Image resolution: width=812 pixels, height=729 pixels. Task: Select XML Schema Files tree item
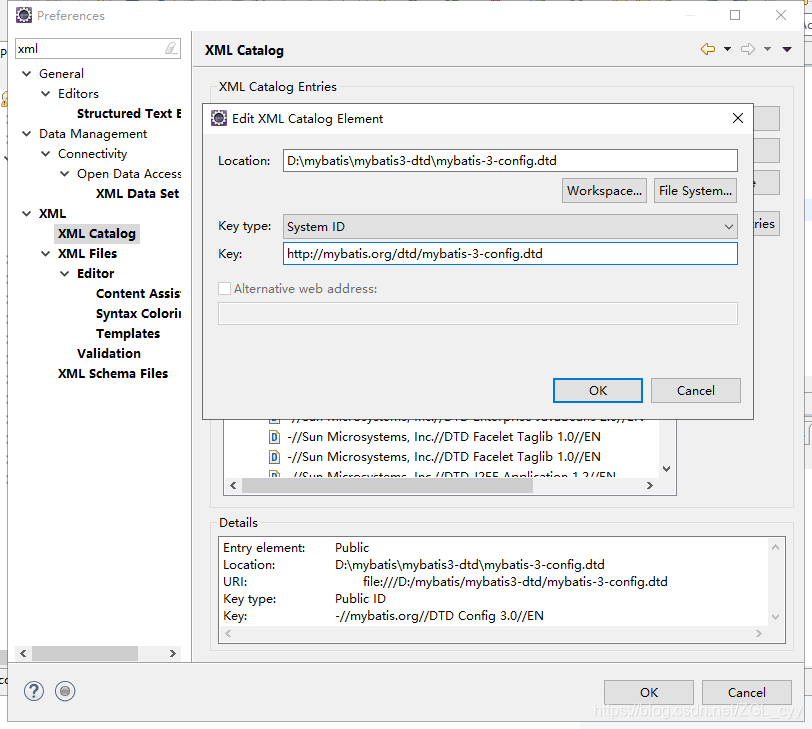(x=113, y=373)
